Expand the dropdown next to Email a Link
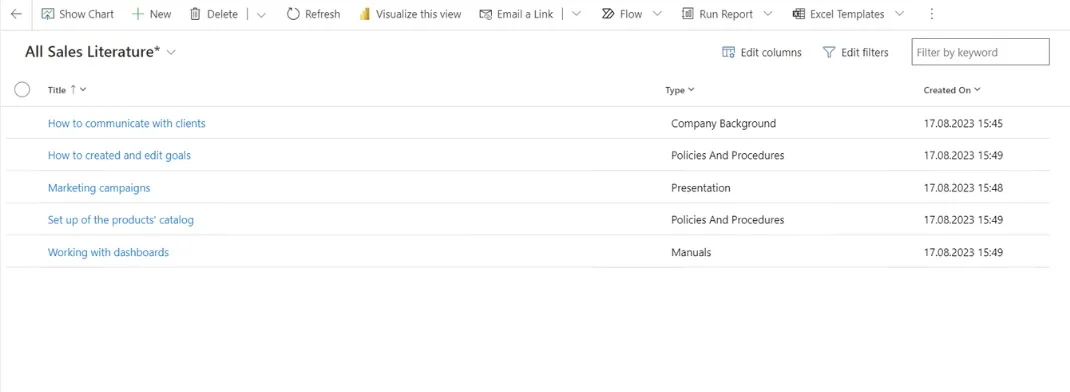1070x392 pixels. click(577, 14)
